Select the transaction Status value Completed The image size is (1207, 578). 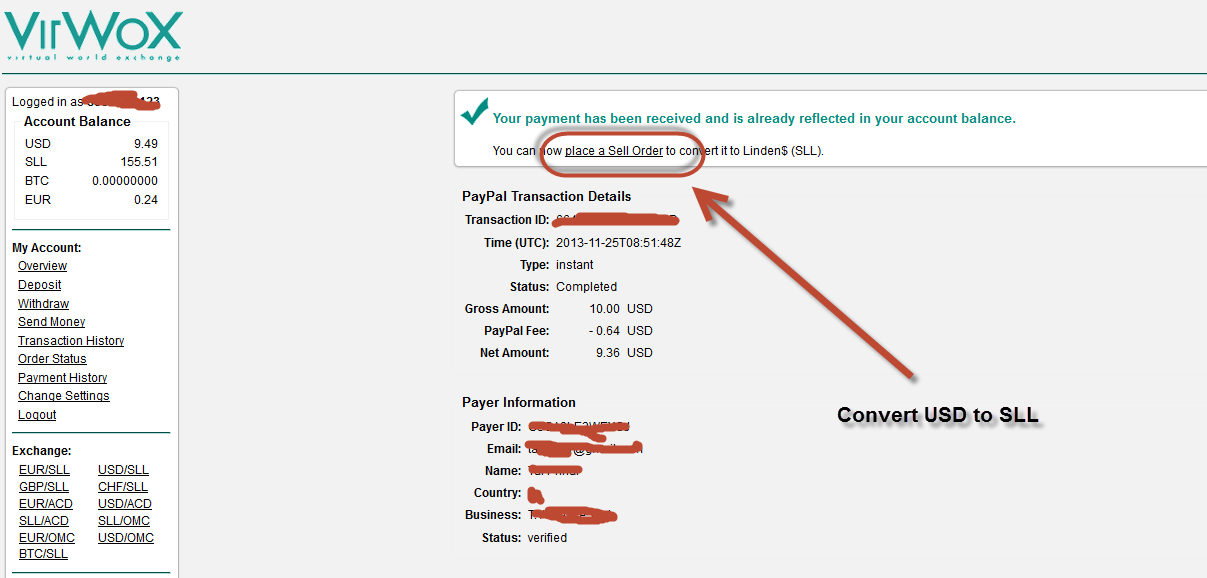click(x=586, y=287)
